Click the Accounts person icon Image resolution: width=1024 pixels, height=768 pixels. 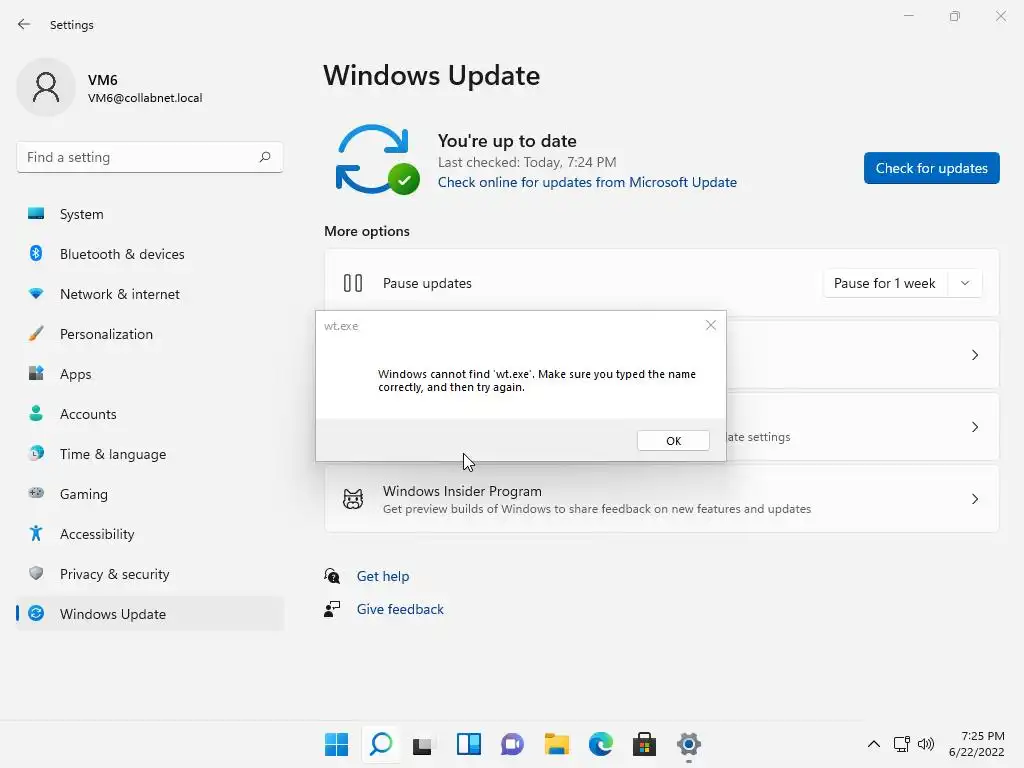click(36, 413)
